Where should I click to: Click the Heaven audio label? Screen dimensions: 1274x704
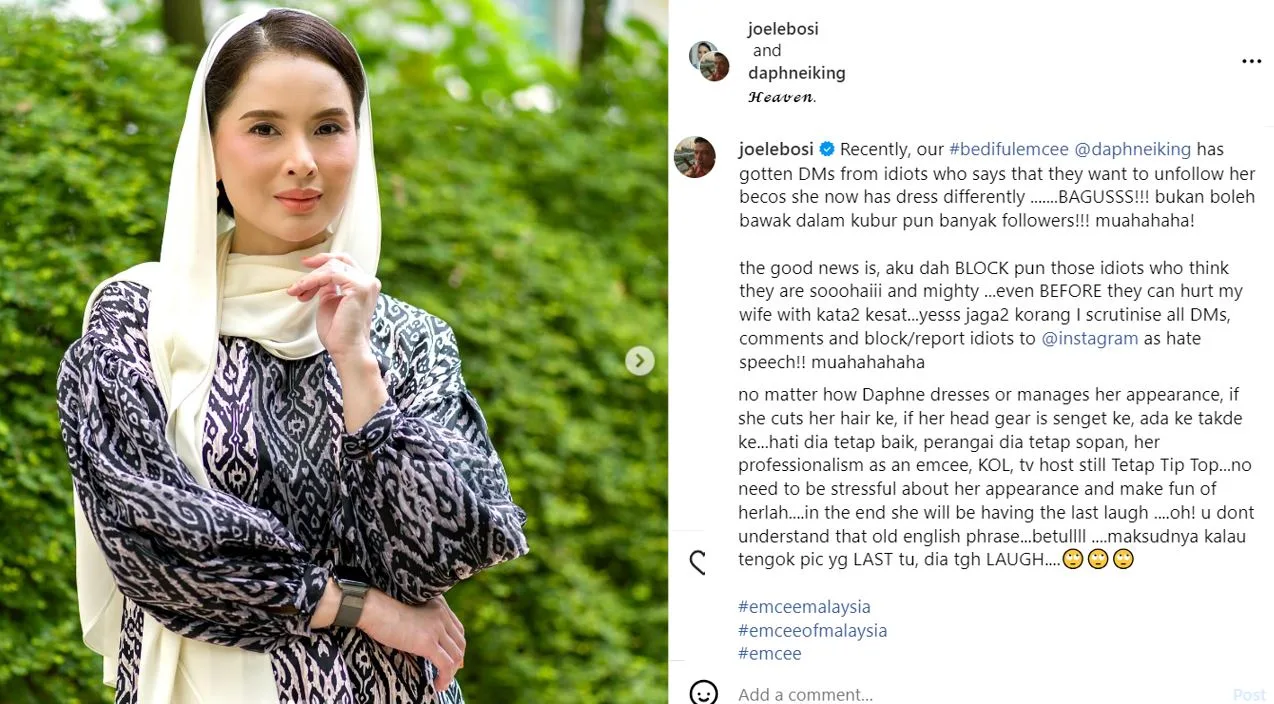(782, 97)
